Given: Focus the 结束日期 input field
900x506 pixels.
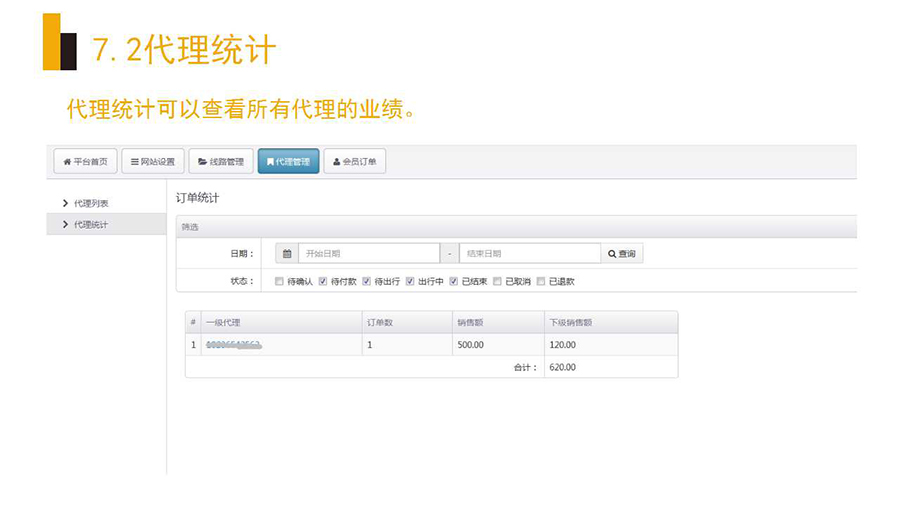Looking at the screenshot, I should [530, 254].
